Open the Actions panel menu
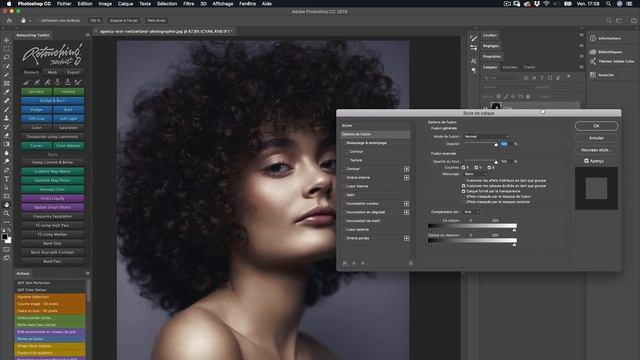This screenshot has width=640, height=360. pos(88,273)
